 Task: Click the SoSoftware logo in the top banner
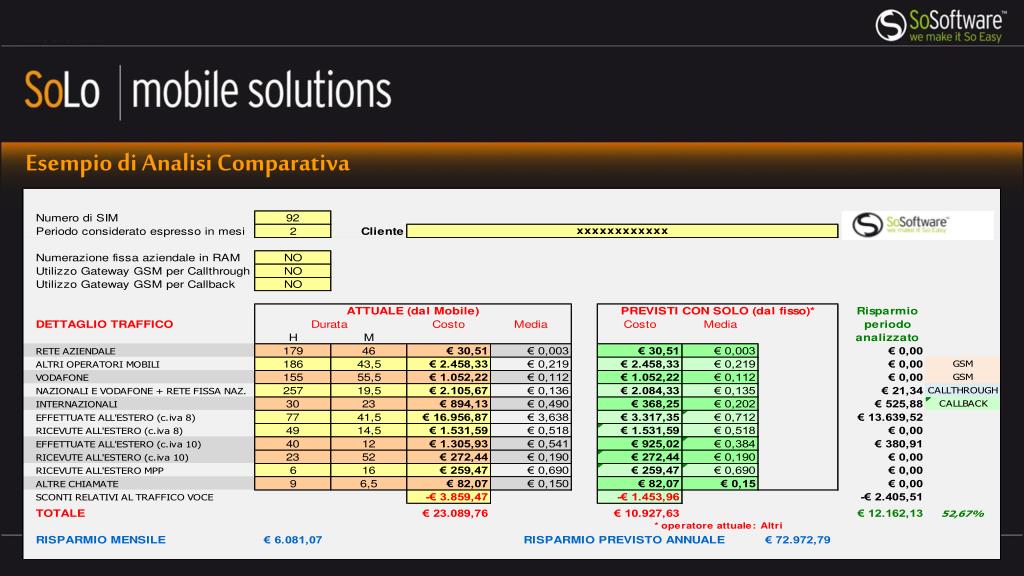coord(939,25)
